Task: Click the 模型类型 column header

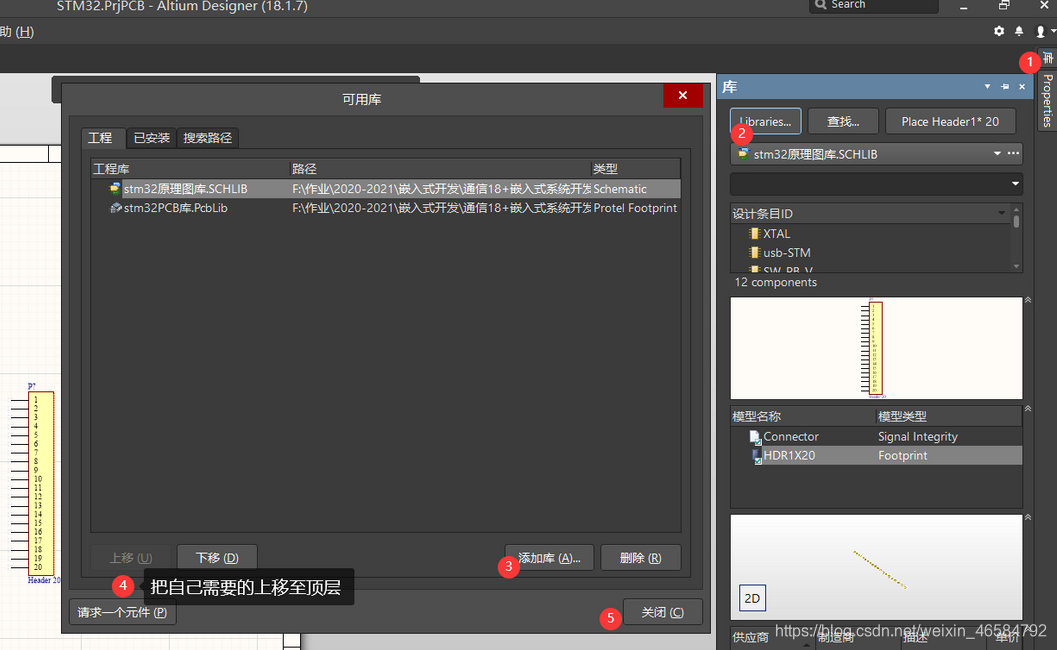Action: 948,417
